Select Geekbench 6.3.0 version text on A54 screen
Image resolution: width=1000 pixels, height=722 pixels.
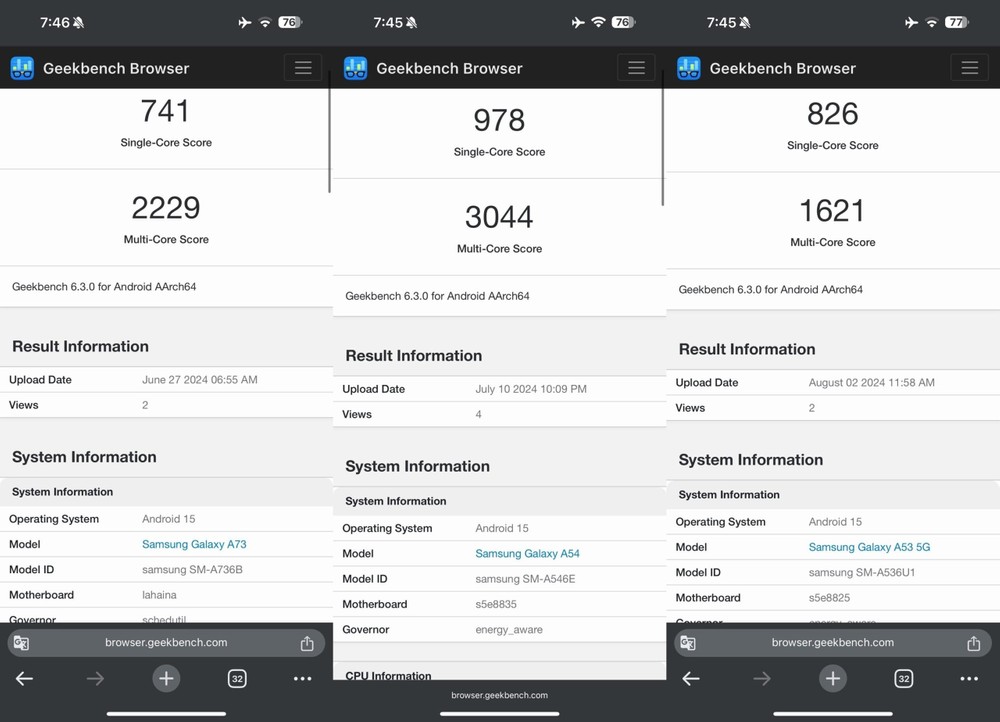click(x=437, y=296)
